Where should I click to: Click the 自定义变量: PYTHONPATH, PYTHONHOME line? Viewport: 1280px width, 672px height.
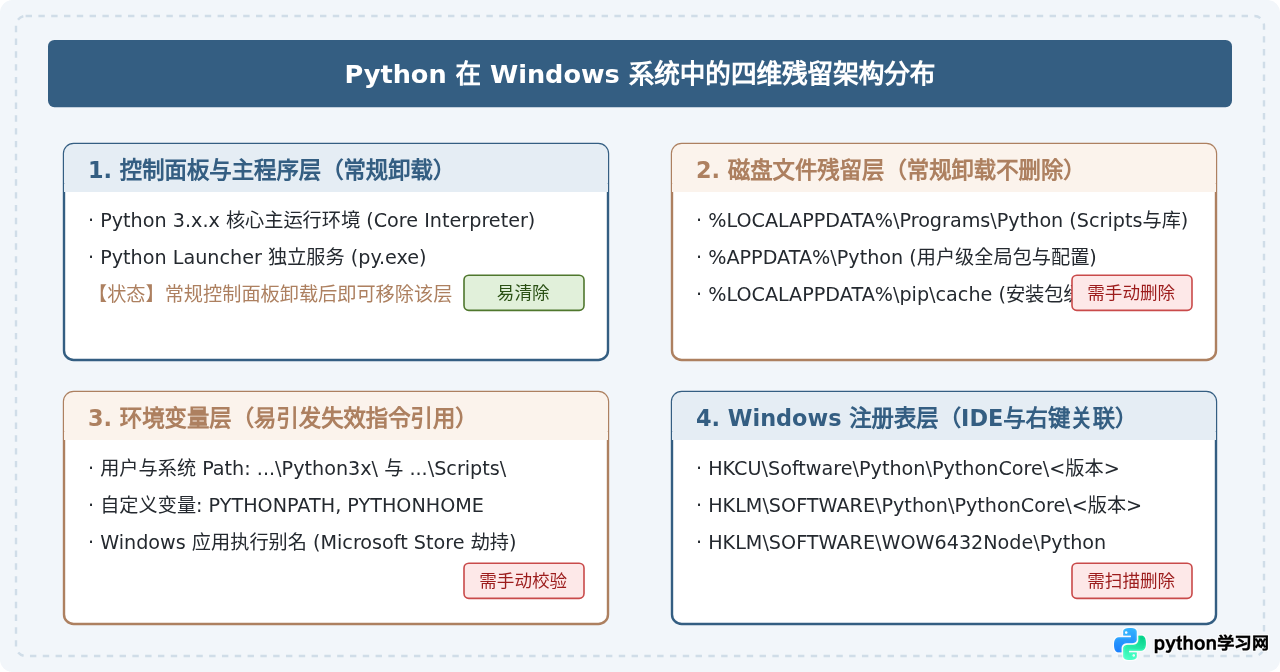click(x=286, y=505)
